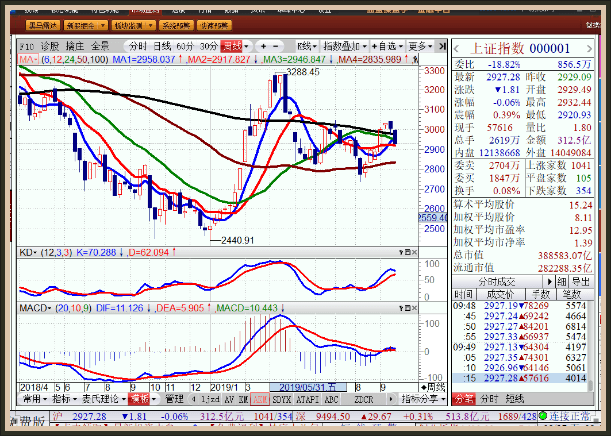Click the 细 detail button
The width and height of the screenshot is (611, 436).
(x=562, y=281)
